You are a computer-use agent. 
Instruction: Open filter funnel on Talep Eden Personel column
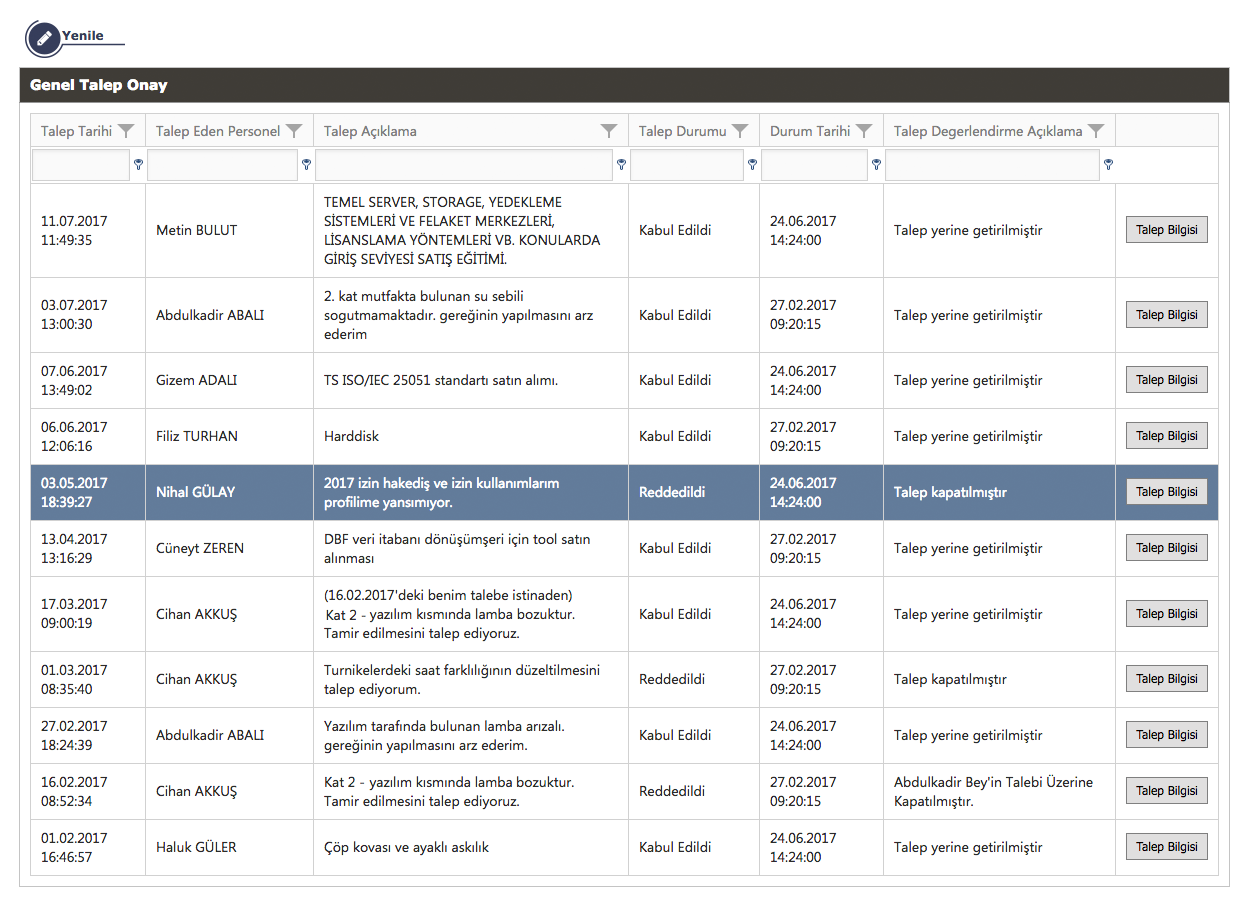[294, 131]
